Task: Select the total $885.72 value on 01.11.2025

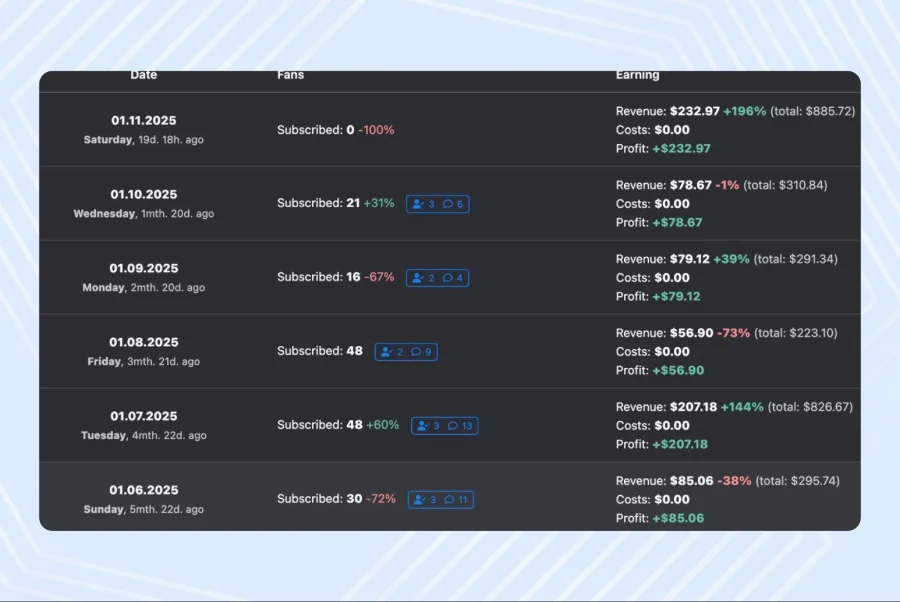Action: [812, 111]
